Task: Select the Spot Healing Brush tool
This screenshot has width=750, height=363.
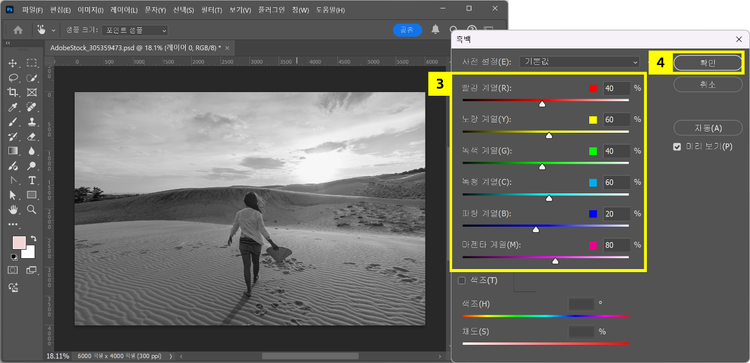Action: [32, 107]
